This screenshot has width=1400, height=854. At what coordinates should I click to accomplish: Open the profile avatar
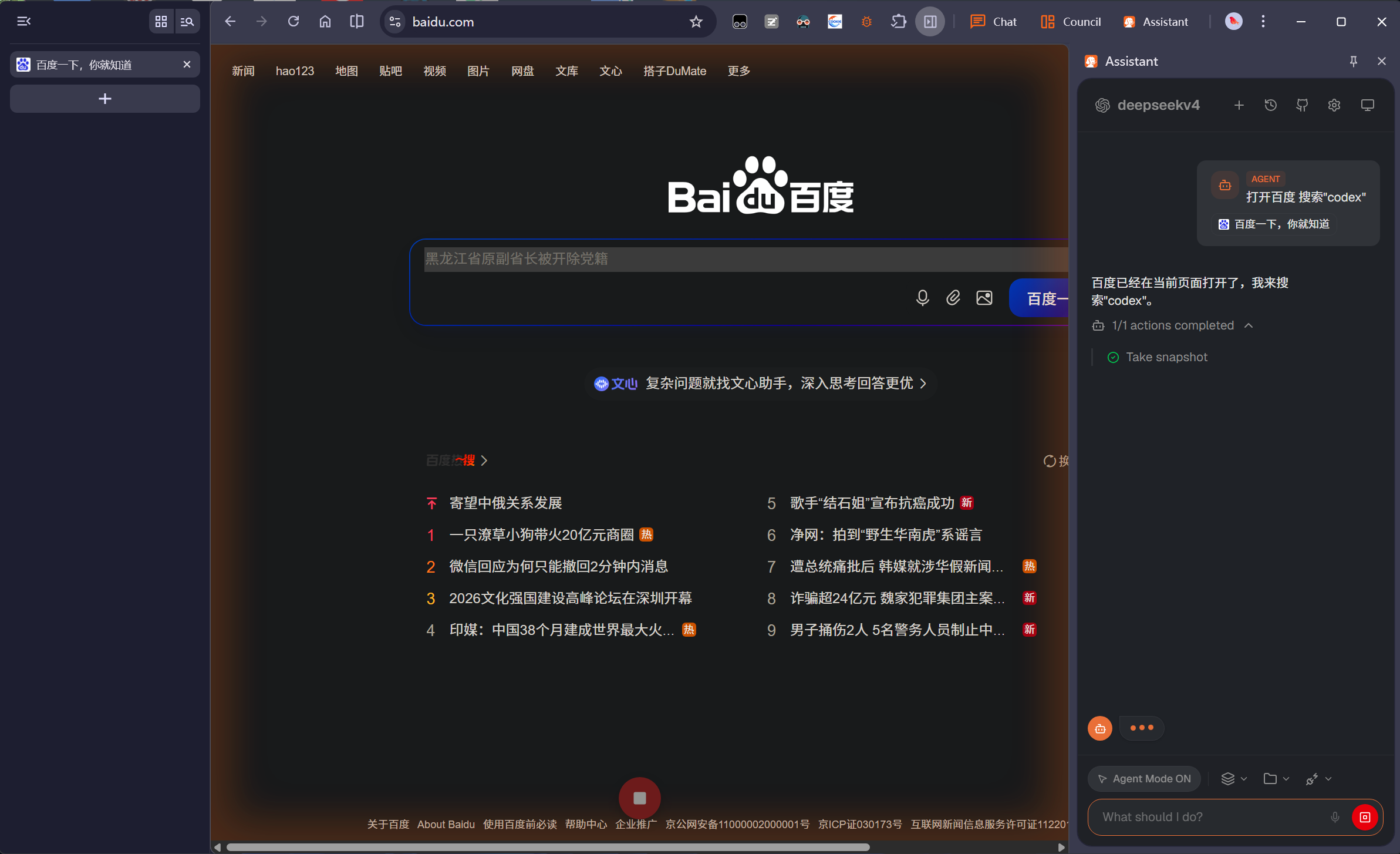(1234, 22)
